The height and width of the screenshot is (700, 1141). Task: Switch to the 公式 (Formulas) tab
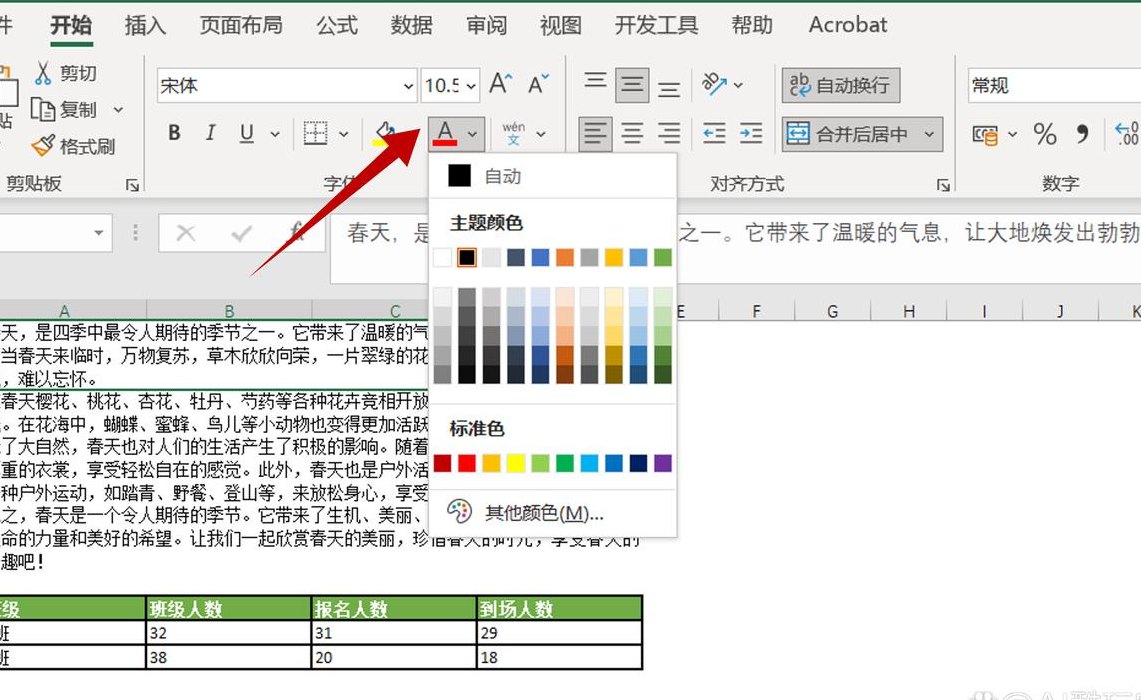337,25
